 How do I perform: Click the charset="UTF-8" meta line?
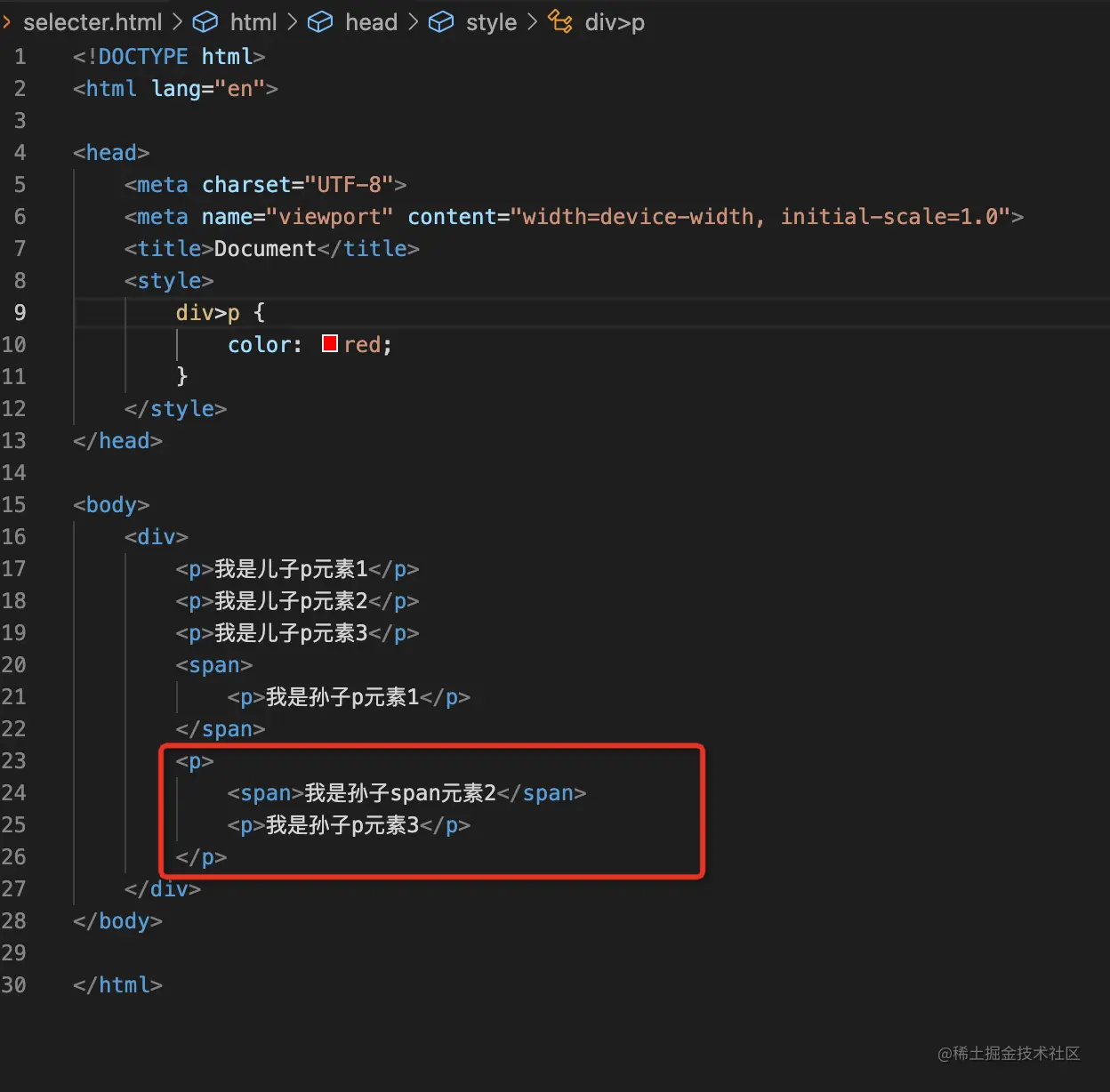point(265,185)
